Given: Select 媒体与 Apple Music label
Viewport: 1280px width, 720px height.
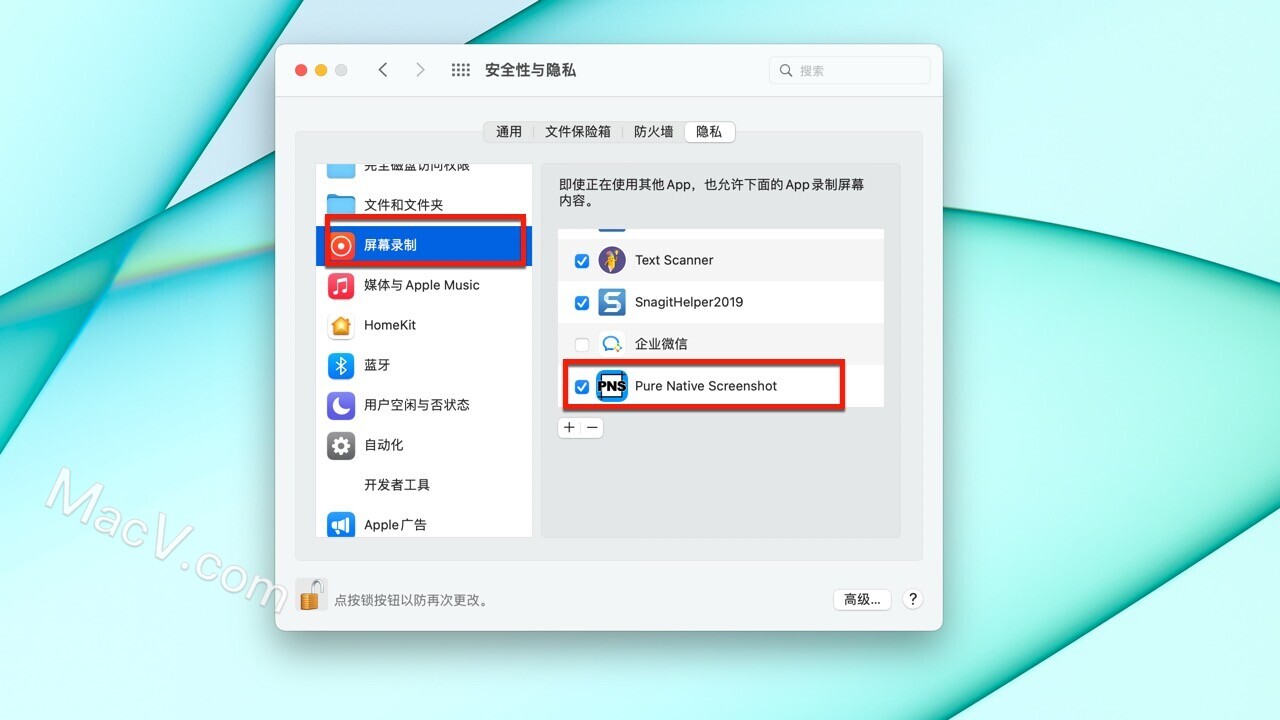Looking at the screenshot, I should (x=422, y=285).
